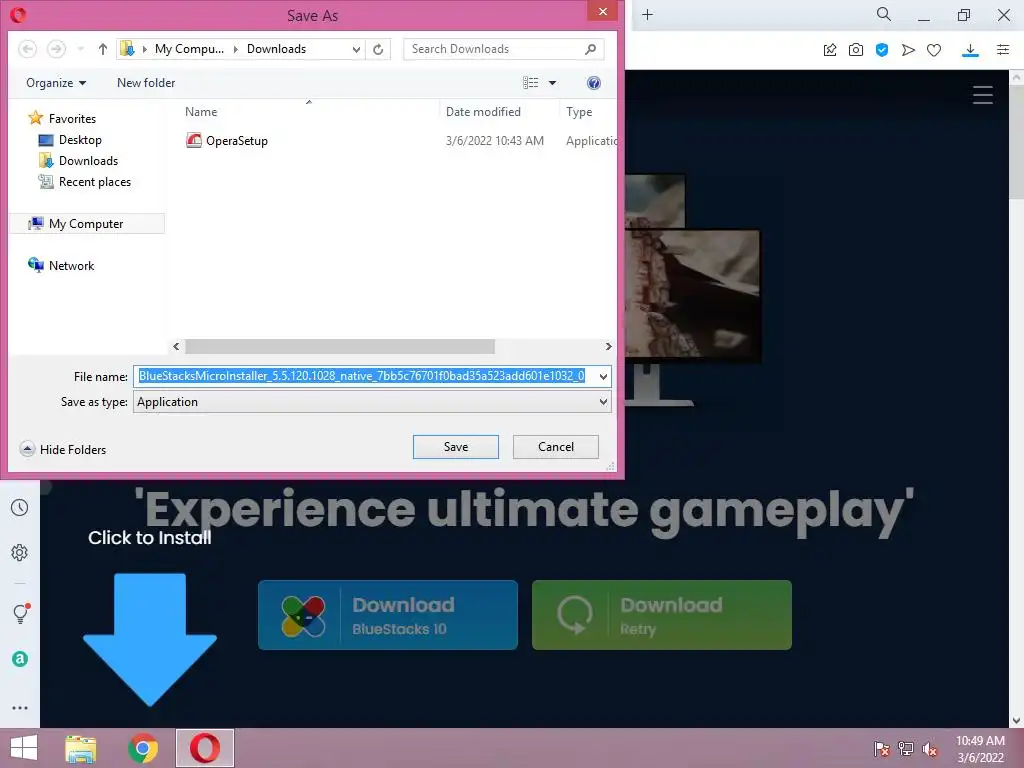Open the address bar path dropdown
This screenshot has height=768, width=1024.
(356, 49)
